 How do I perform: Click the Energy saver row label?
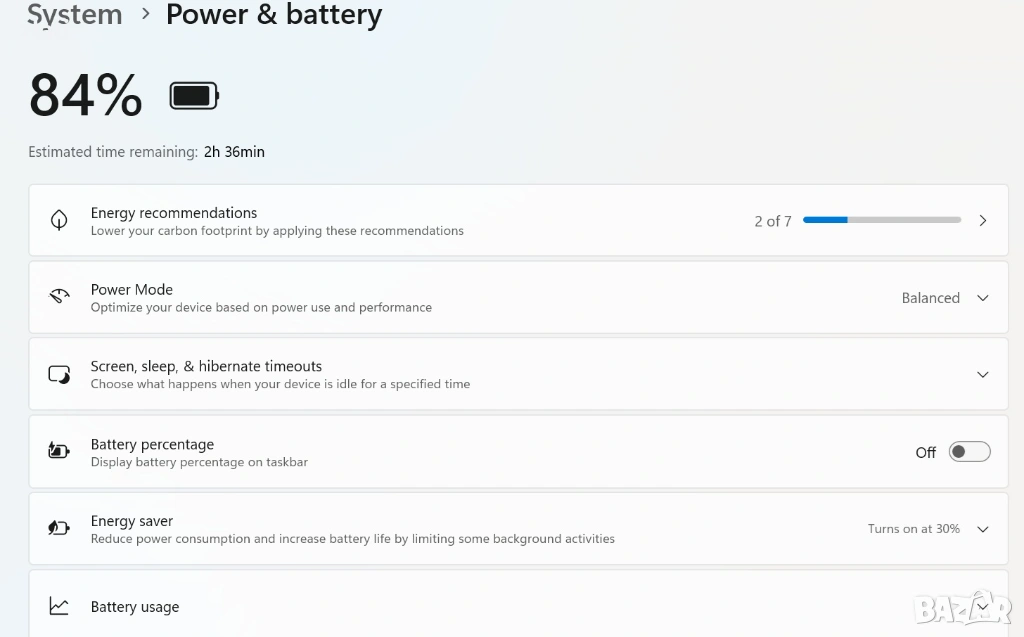[132, 521]
